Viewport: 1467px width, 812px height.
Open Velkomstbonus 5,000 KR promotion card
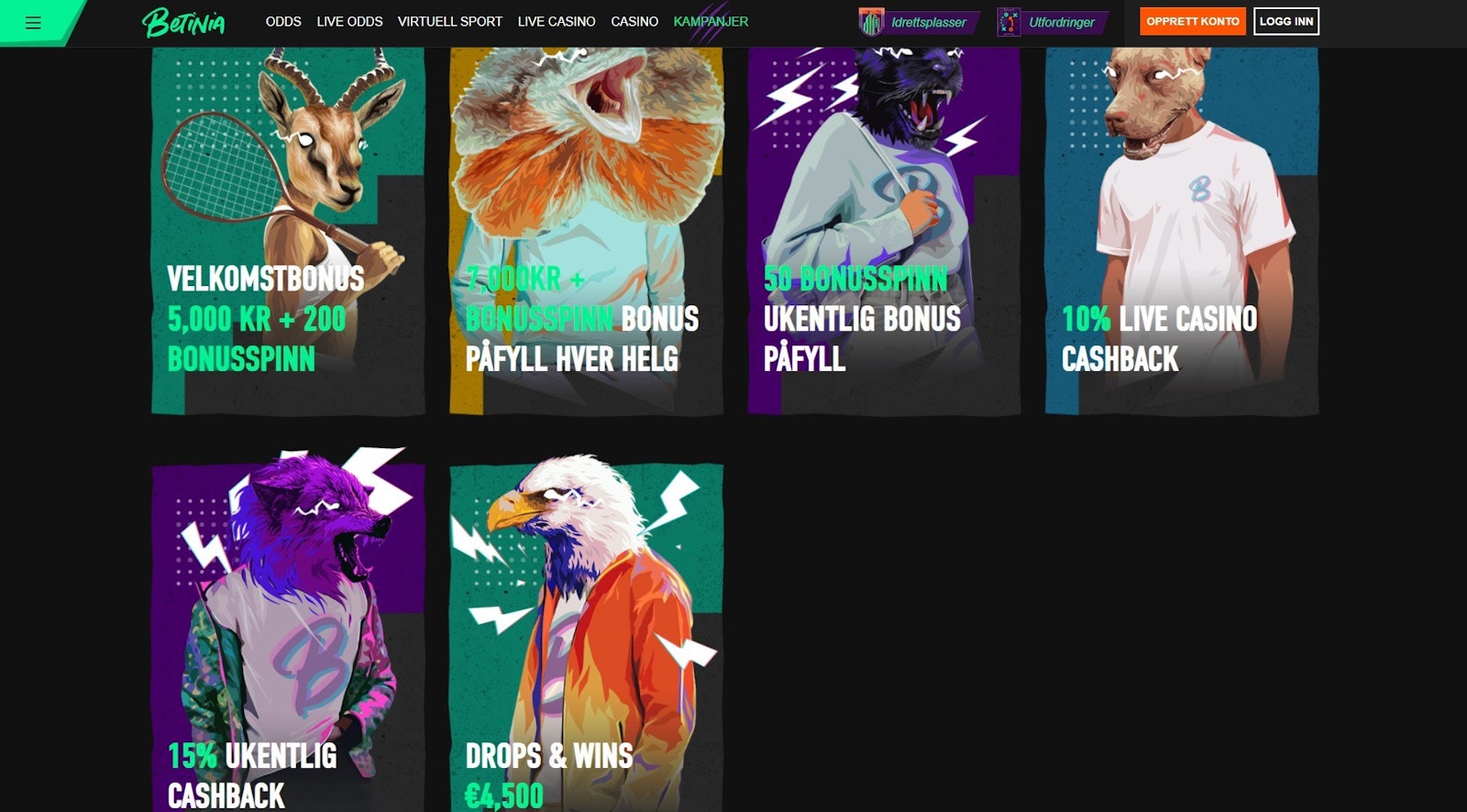(x=288, y=231)
